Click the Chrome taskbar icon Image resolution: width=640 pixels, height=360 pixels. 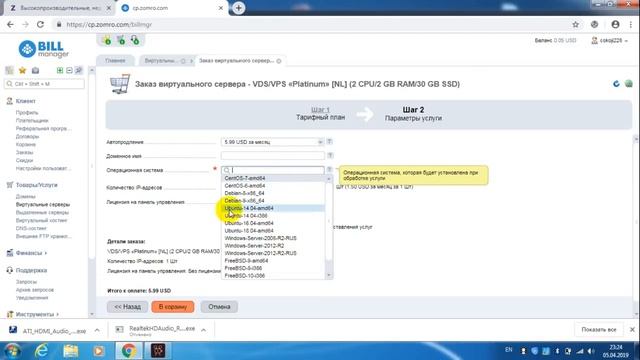(x=128, y=351)
